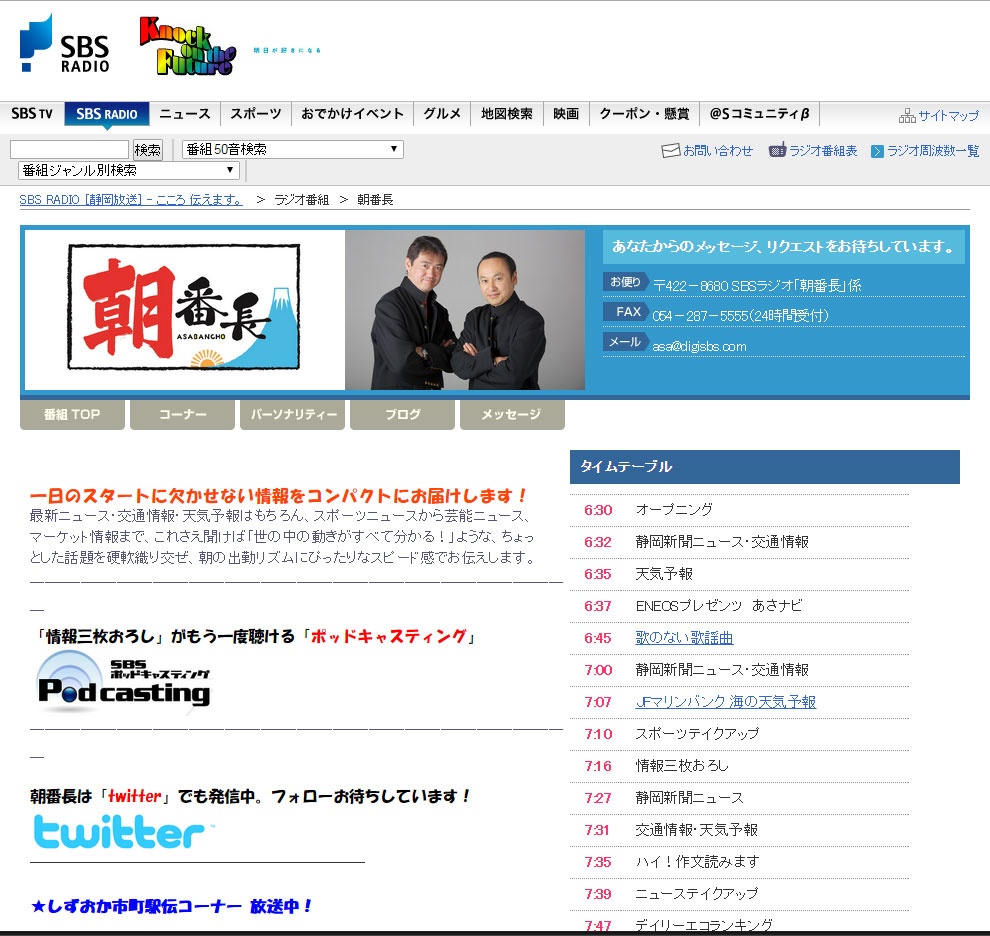Click the パーソナリティー program tab

pyautogui.click(x=293, y=415)
